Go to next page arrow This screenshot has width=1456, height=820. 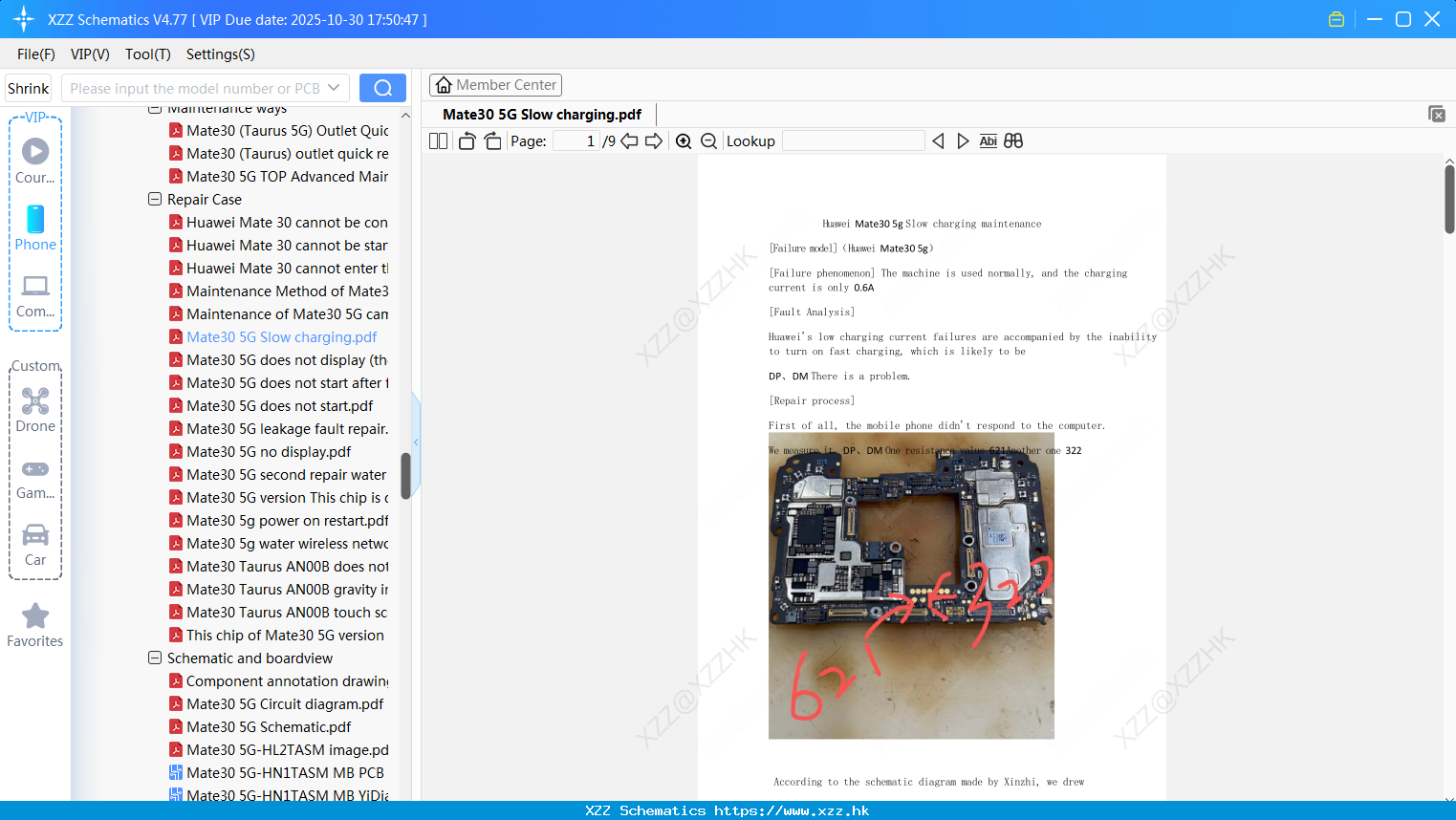pos(654,140)
